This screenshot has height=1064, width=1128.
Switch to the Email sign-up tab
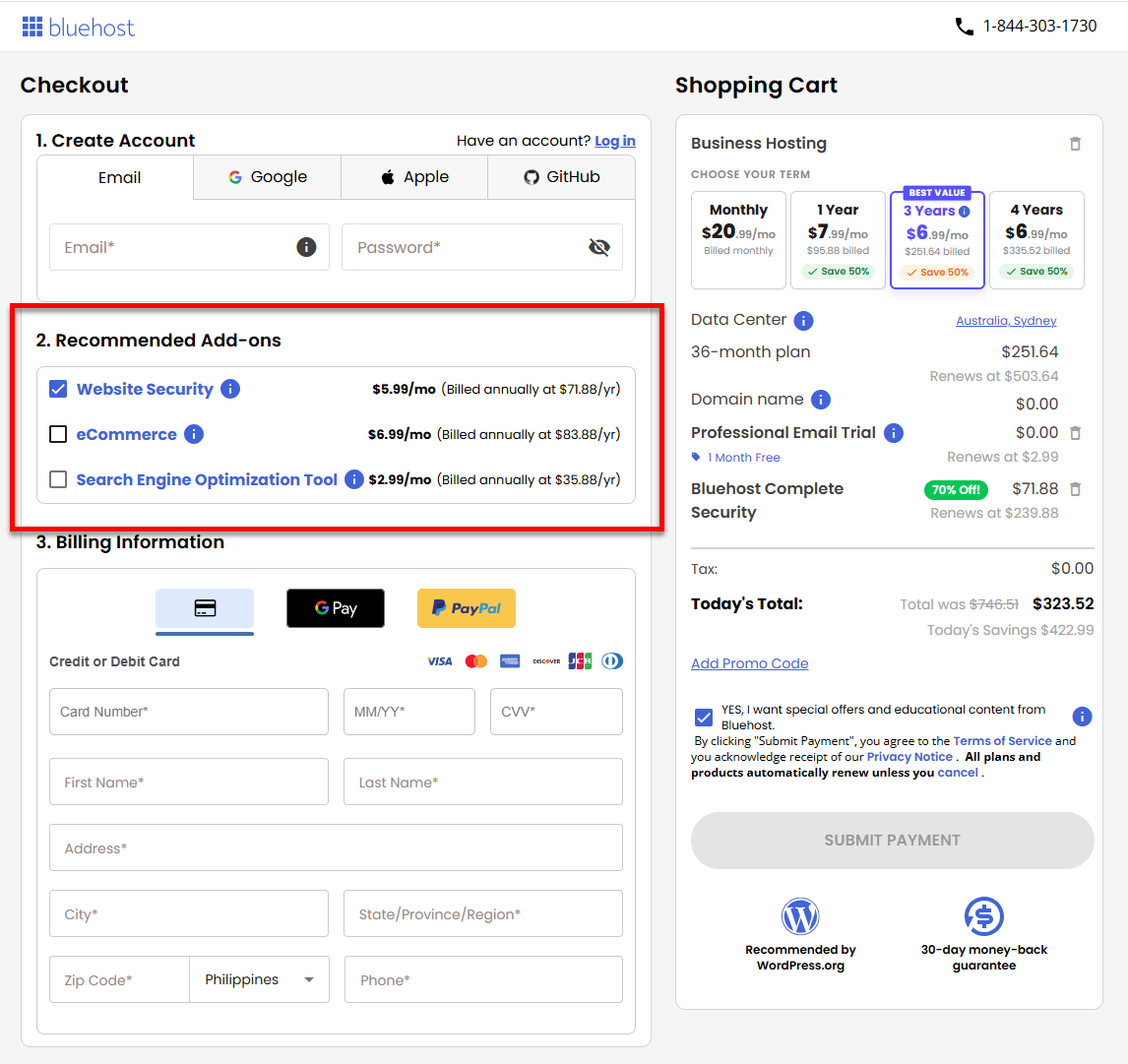pyautogui.click(x=115, y=178)
